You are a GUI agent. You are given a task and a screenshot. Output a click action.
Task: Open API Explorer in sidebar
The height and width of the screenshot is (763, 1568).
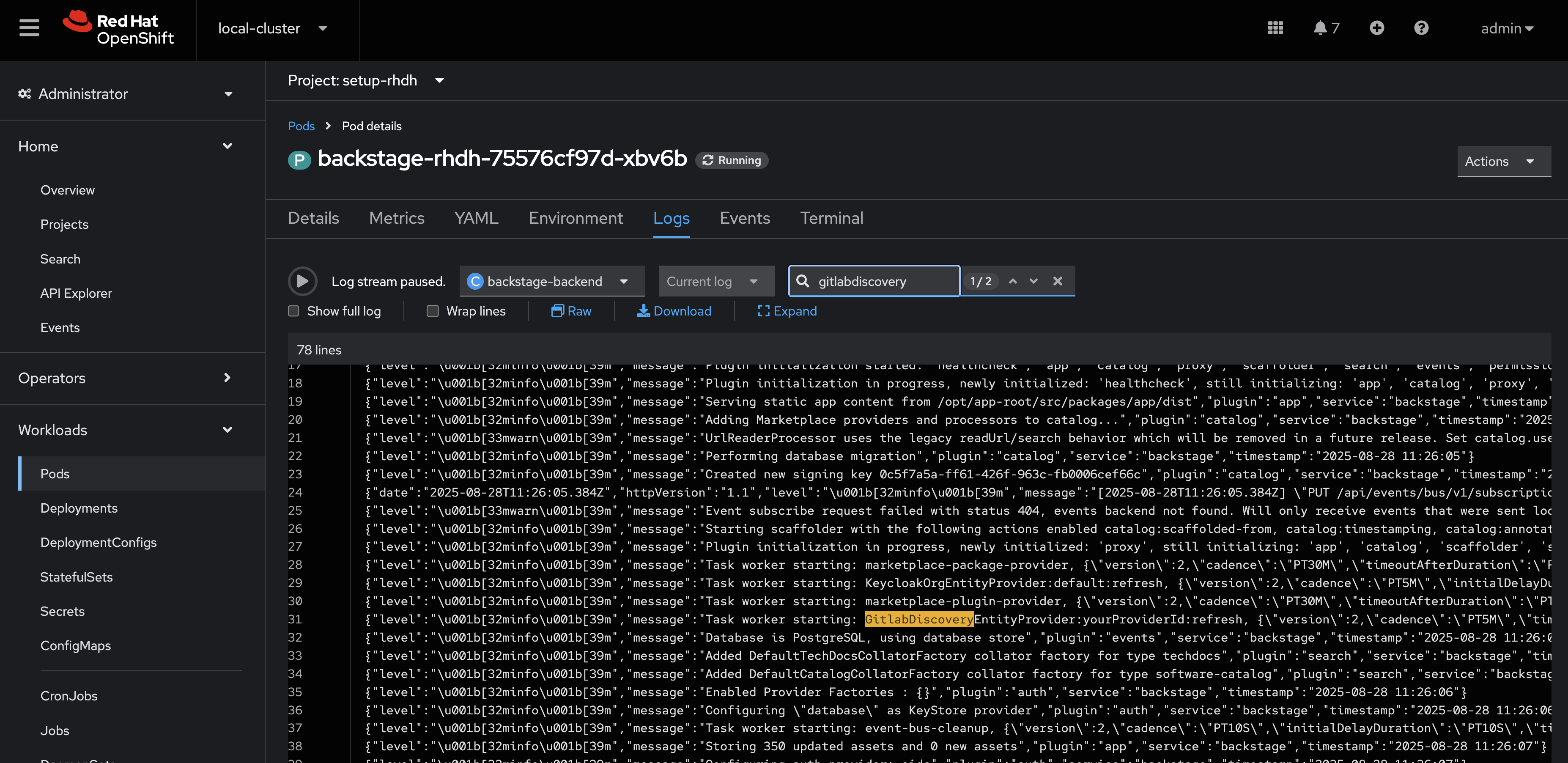click(x=76, y=293)
